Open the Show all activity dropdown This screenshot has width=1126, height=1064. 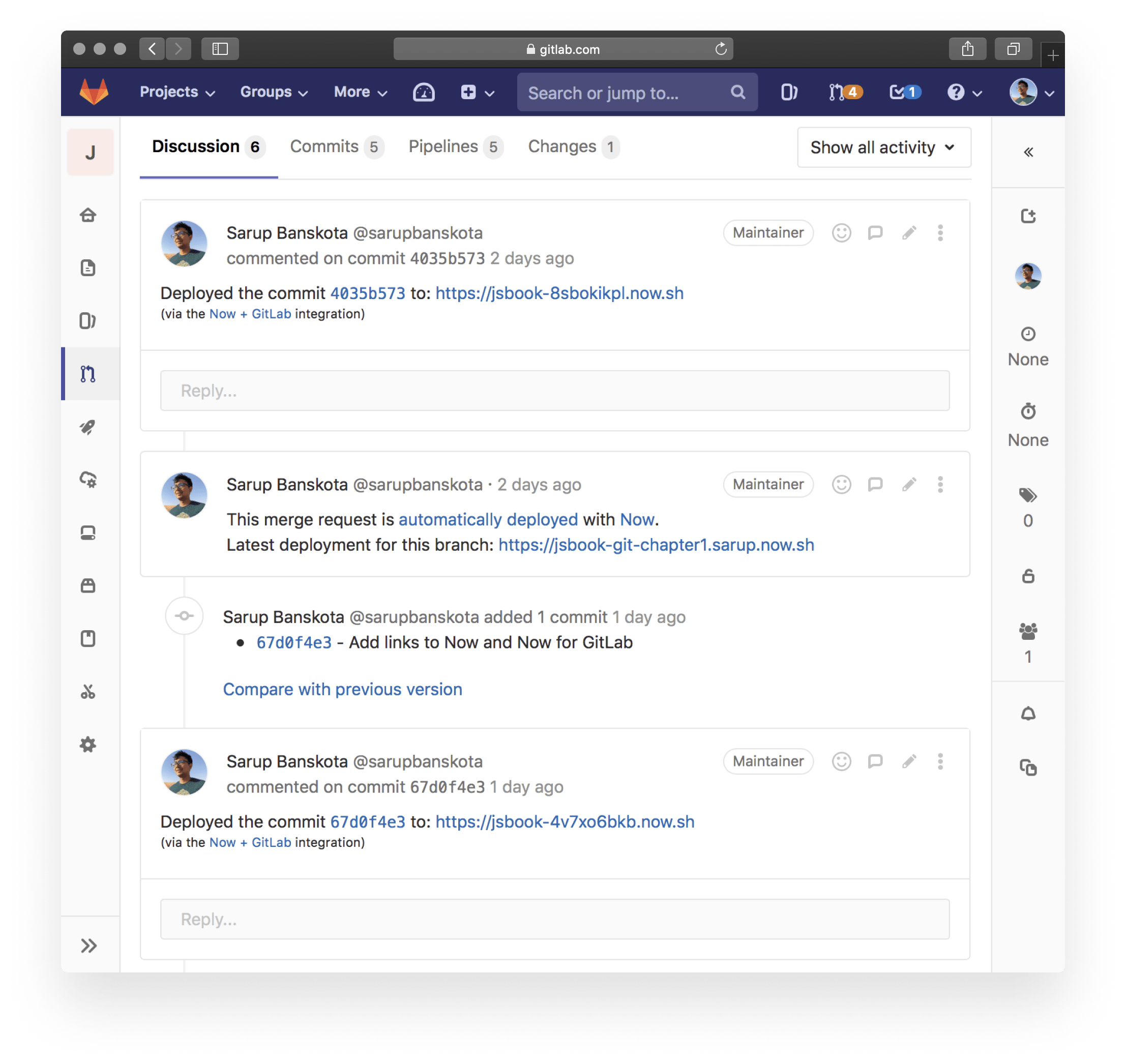coord(884,147)
